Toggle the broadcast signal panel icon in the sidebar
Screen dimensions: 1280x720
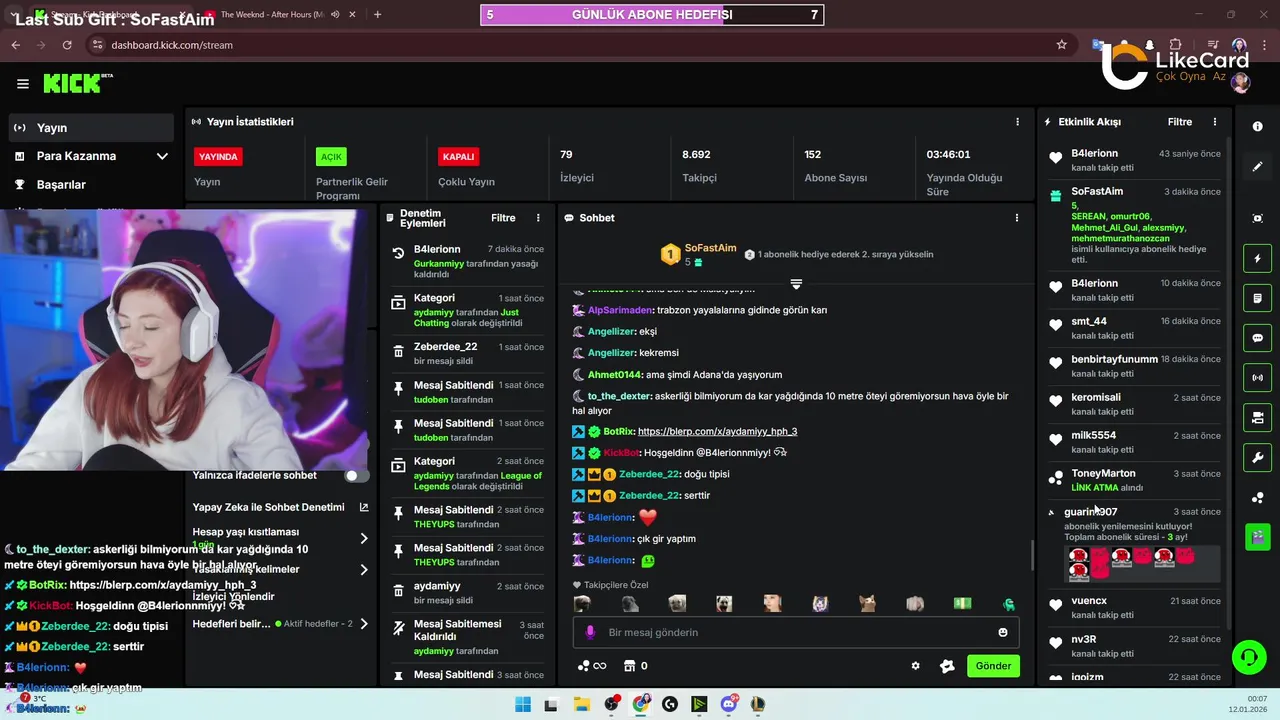pos(1257,378)
